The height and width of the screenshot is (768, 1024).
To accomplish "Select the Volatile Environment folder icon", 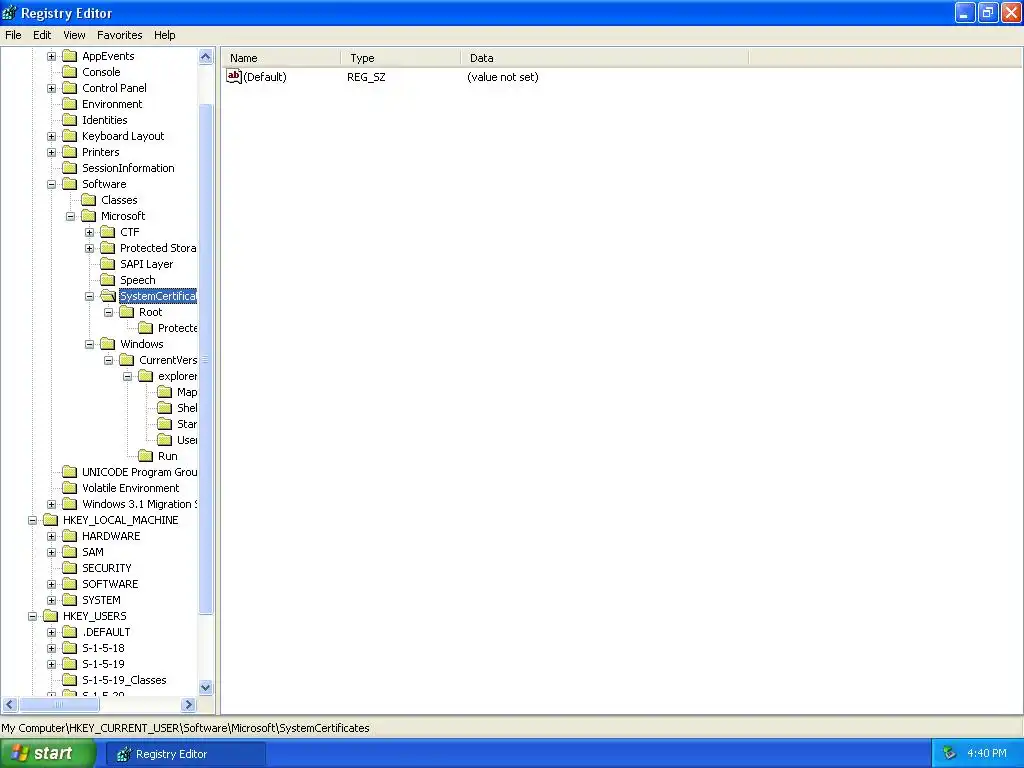I will [69, 488].
